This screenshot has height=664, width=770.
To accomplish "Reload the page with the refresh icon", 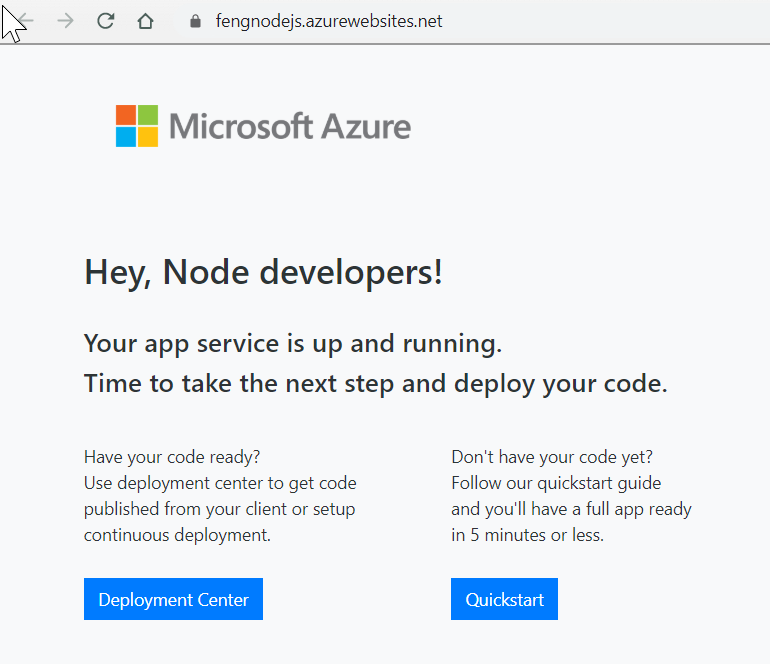I will [106, 21].
